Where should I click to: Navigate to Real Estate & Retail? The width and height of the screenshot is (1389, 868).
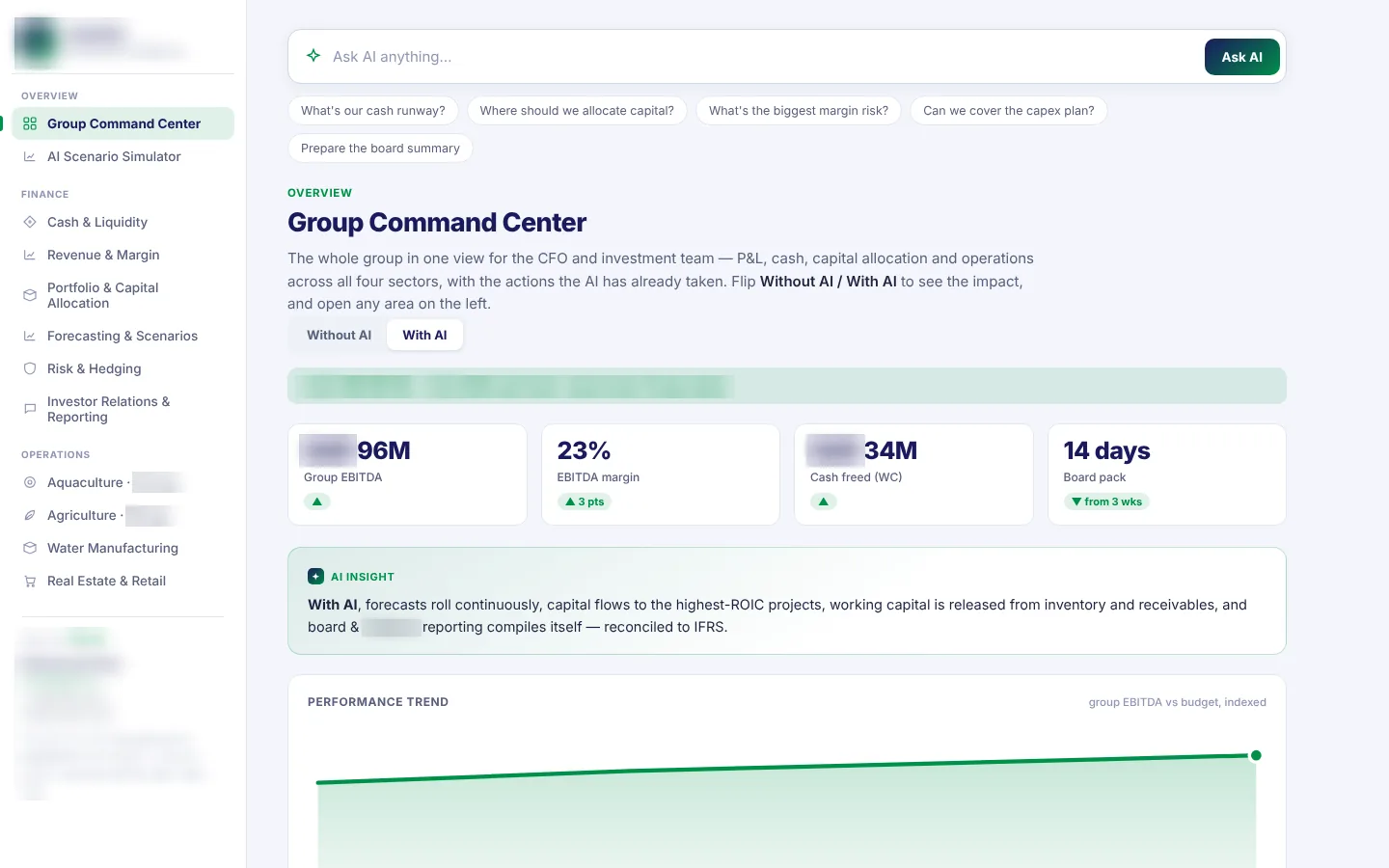[123, 581]
